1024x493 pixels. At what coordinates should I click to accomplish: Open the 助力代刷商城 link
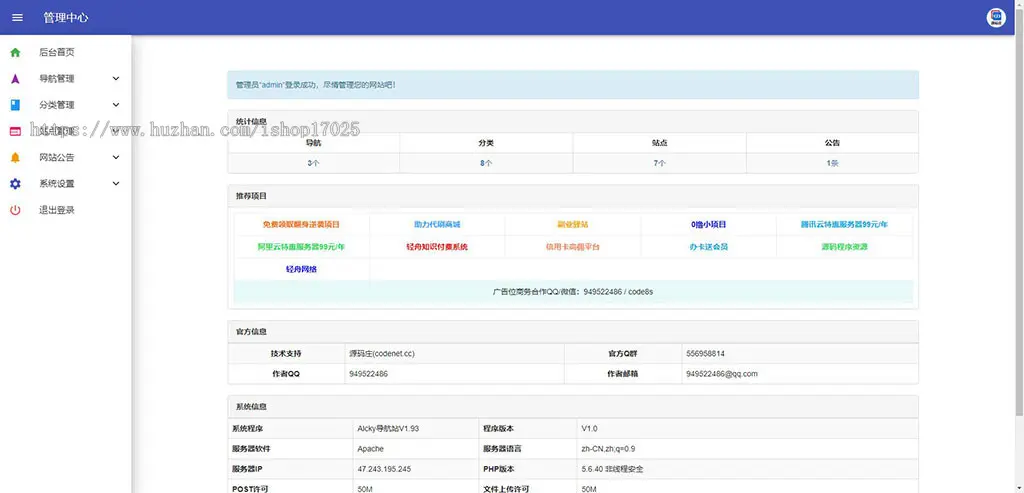pyautogui.click(x=437, y=225)
